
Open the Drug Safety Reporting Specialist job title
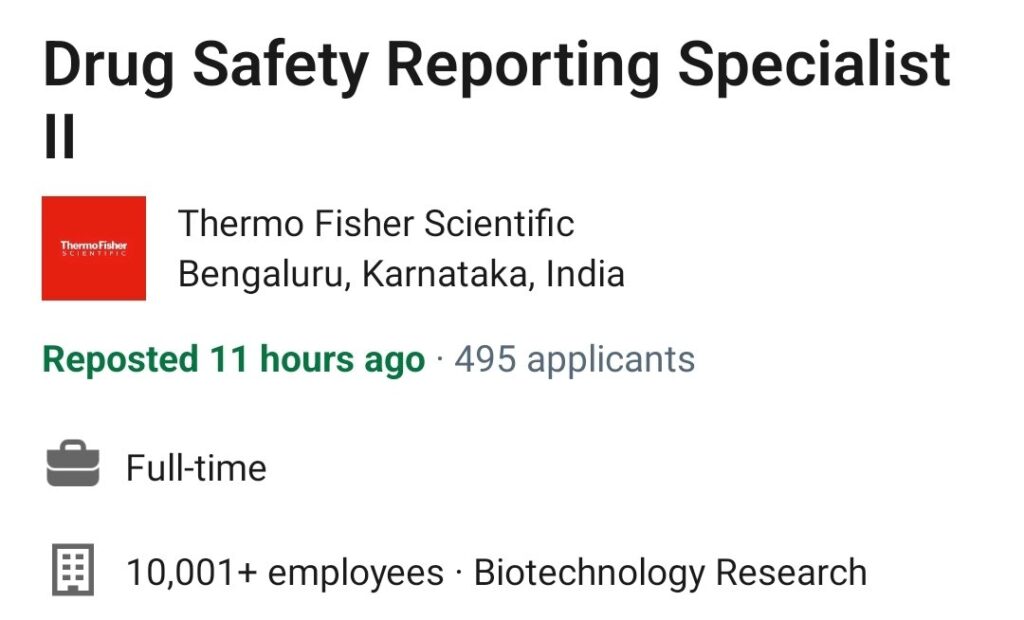496,98
